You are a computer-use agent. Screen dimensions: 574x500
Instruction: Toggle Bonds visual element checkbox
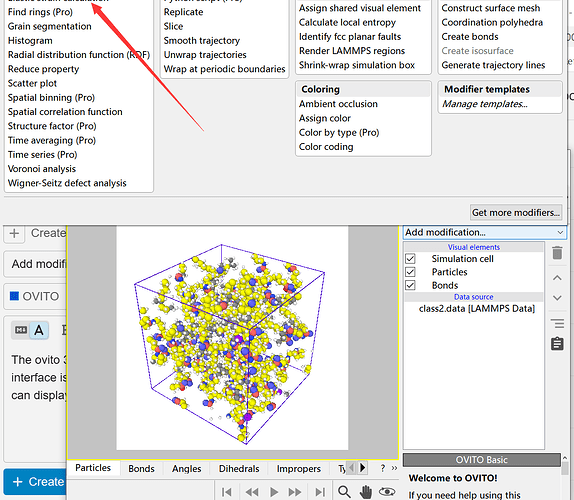tap(410, 285)
